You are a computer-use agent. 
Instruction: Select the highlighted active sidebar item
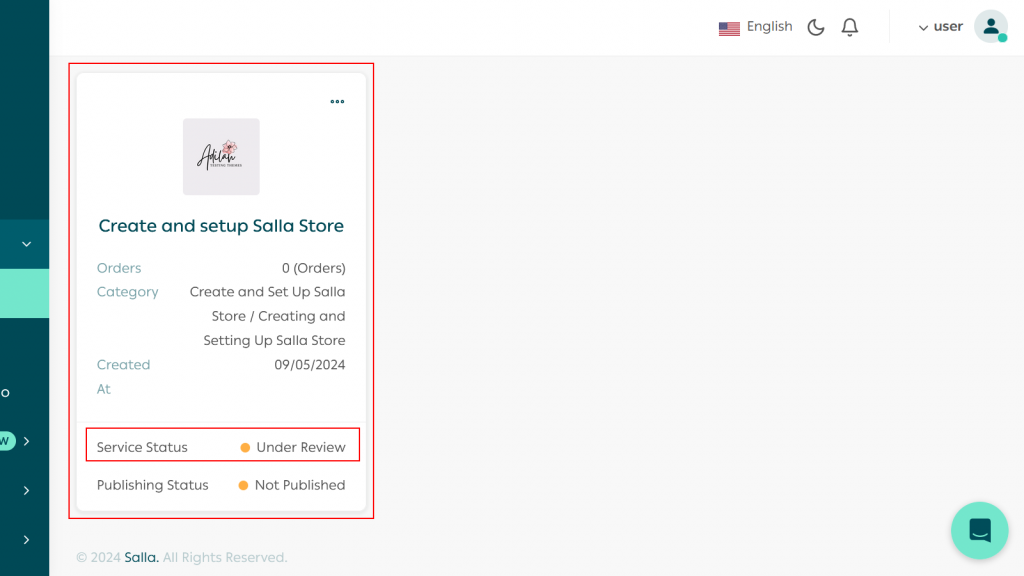click(x=24, y=293)
